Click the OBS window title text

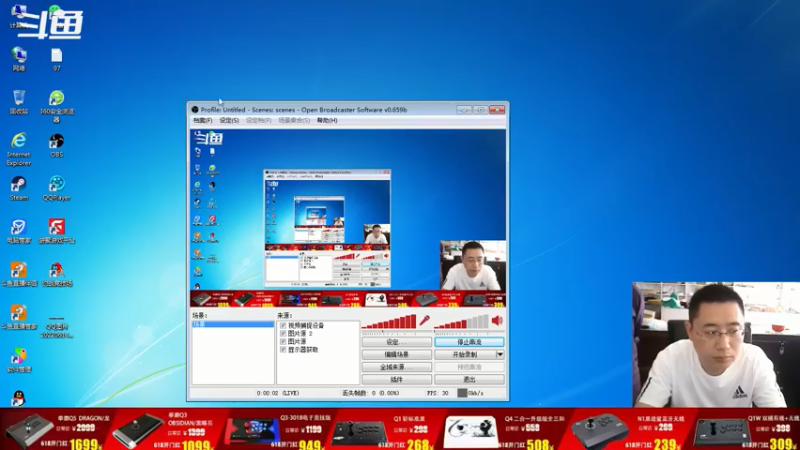point(304,110)
